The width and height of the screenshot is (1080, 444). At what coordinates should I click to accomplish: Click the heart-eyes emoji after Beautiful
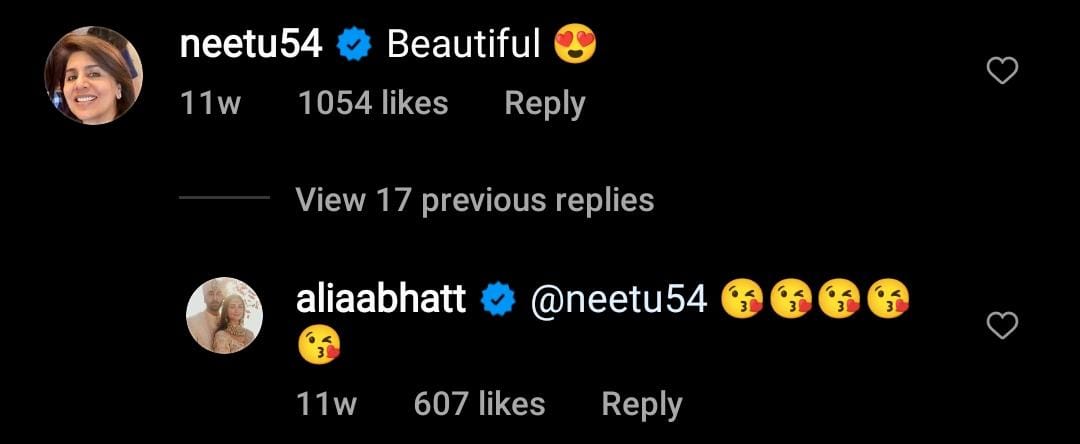pyautogui.click(x=575, y=45)
